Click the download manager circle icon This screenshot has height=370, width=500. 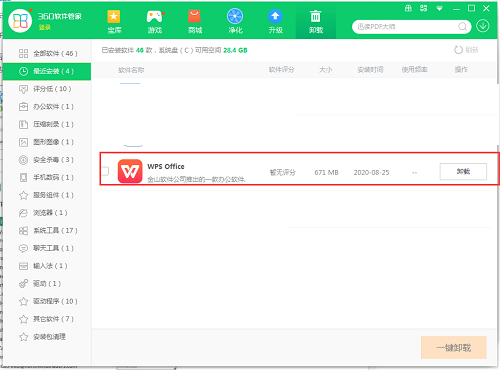(483, 26)
